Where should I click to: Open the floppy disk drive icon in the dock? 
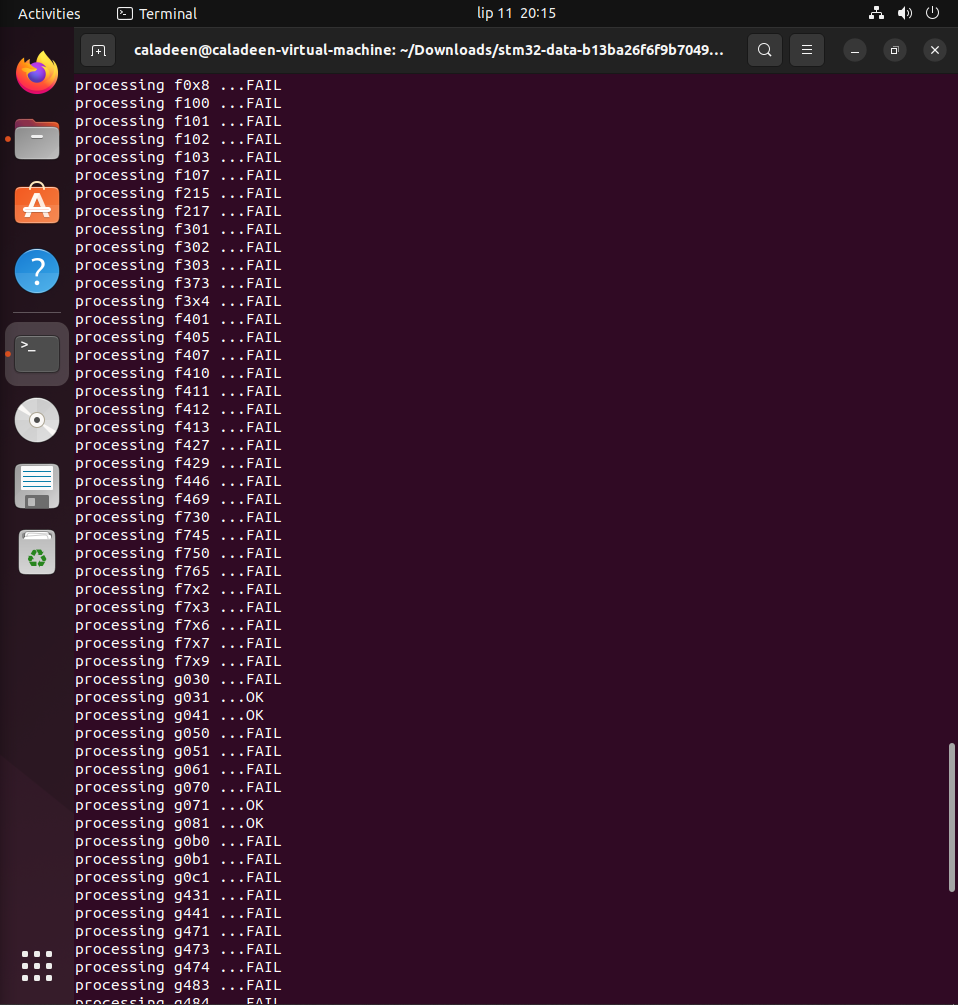point(36,486)
